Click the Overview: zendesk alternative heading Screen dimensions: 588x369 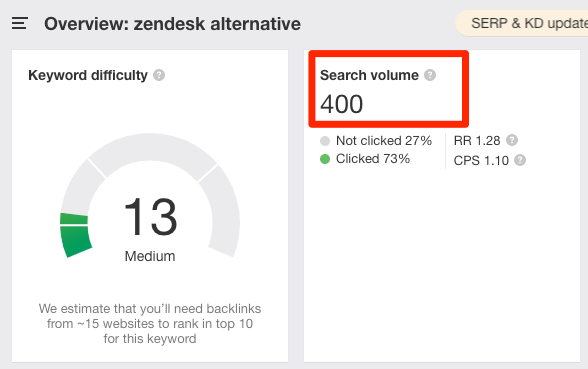click(x=172, y=24)
